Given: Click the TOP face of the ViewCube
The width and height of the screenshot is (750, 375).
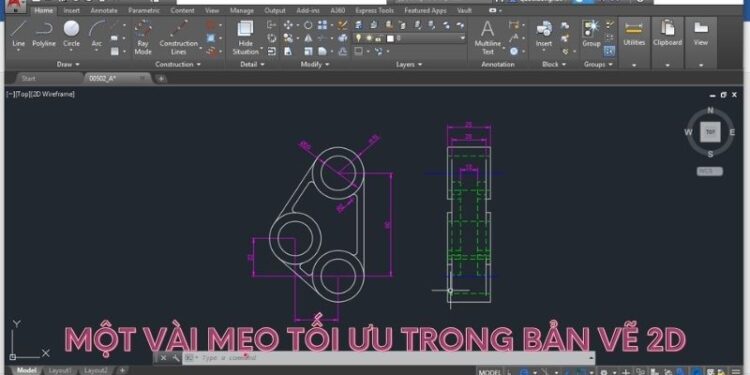Looking at the screenshot, I should tap(710, 132).
